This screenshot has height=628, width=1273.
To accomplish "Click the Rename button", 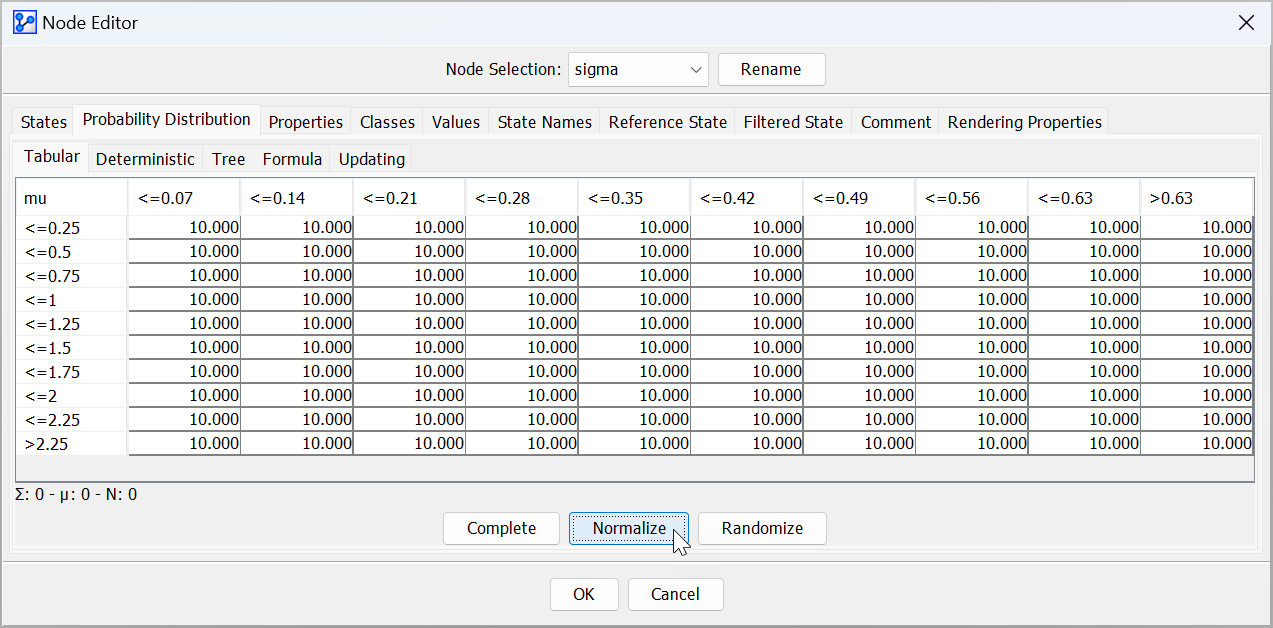I will pos(771,70).
